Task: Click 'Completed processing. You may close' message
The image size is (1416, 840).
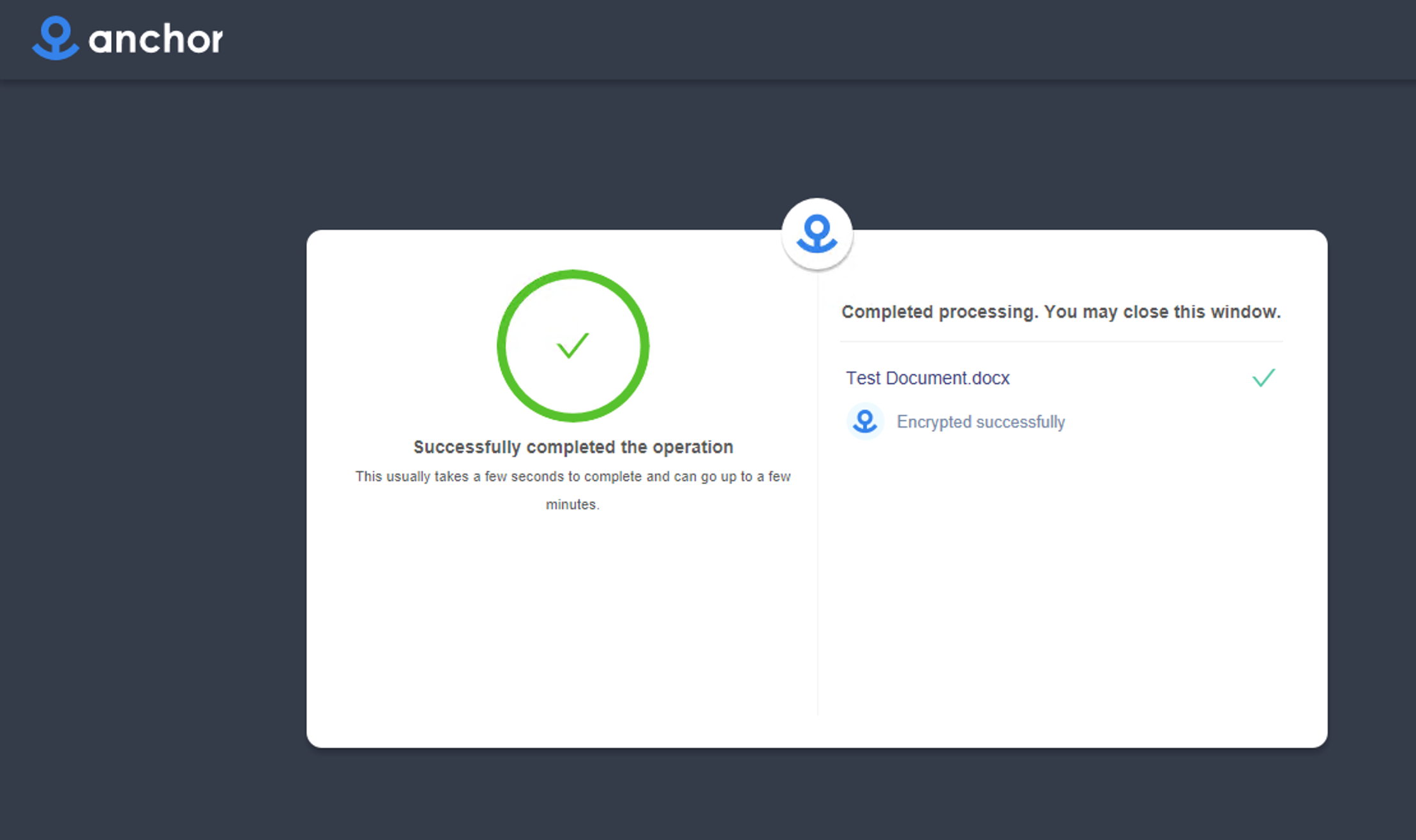Action: 1060,312
